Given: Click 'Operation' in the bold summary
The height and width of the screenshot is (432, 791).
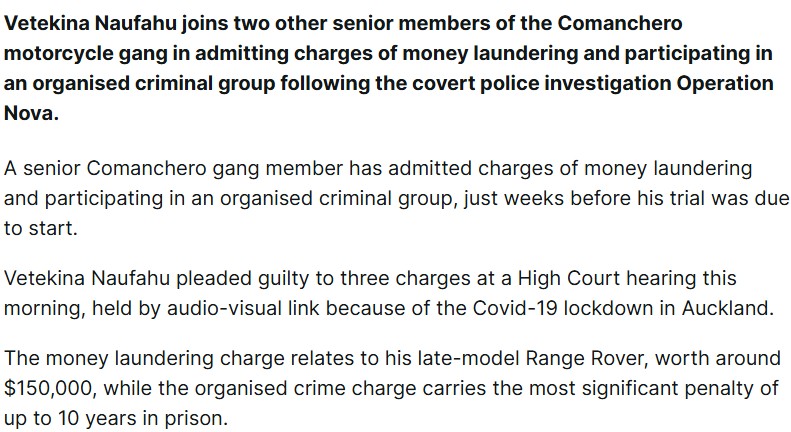Looking at the screenshot, I should click(x=724, y=83).
